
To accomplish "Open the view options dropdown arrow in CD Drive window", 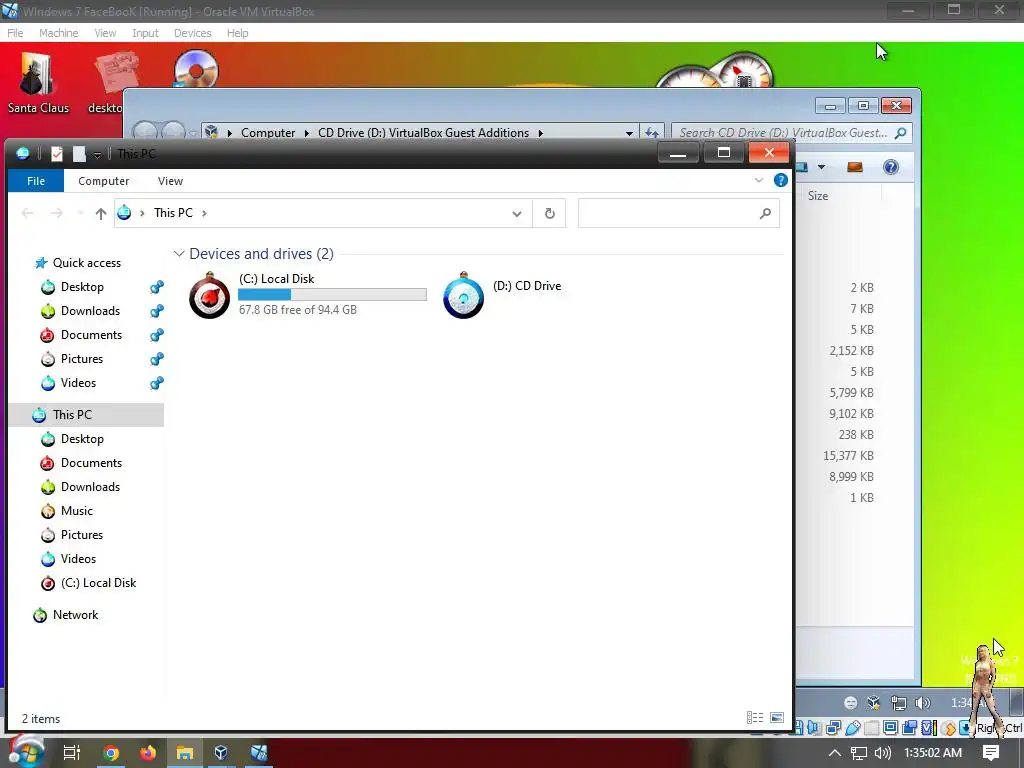I will (822, 167).
